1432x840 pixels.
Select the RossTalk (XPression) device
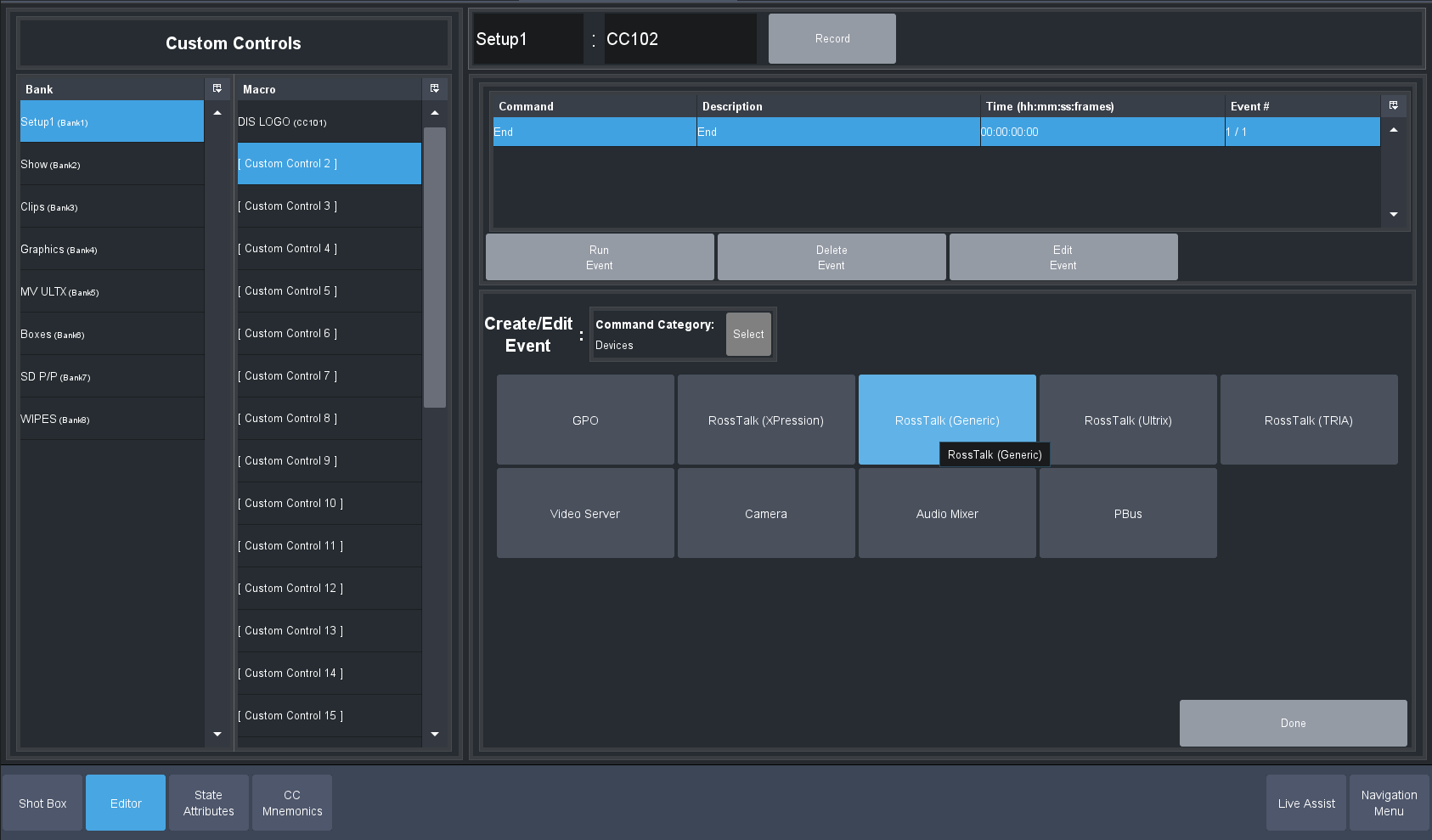pos(766,420)
